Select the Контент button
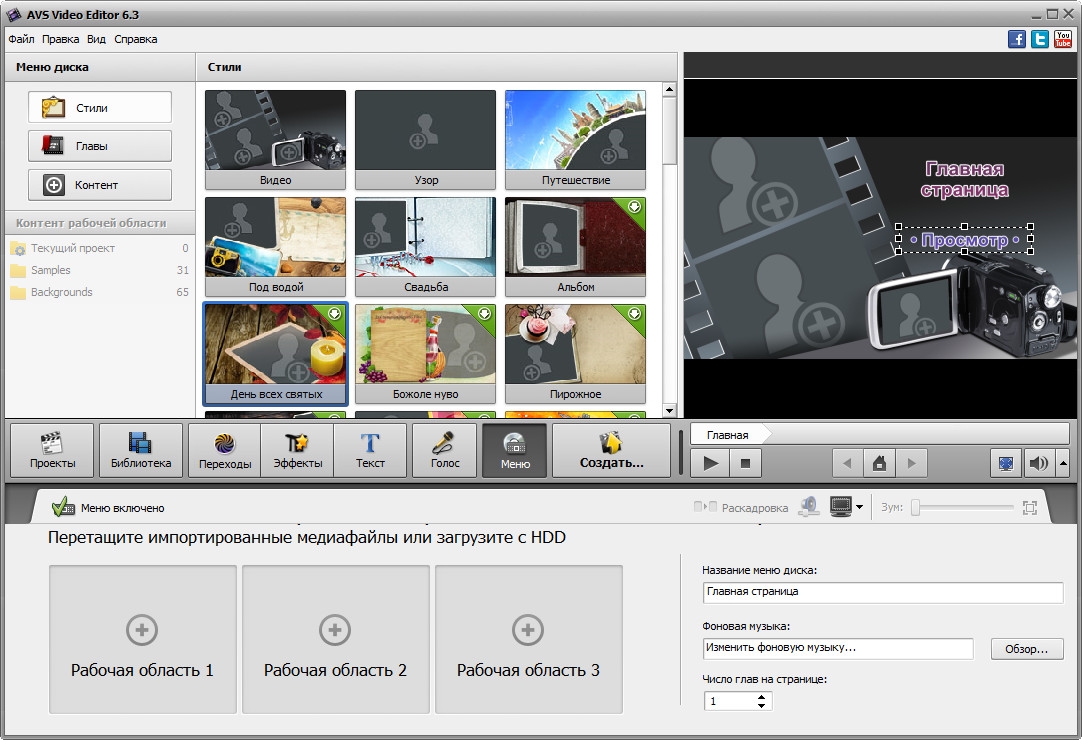Screen dimensions: 1082x740 click(100, 184)
